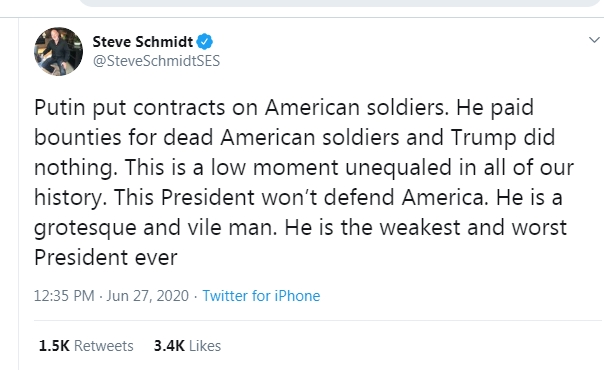Click the word Likes

point(205,346)
